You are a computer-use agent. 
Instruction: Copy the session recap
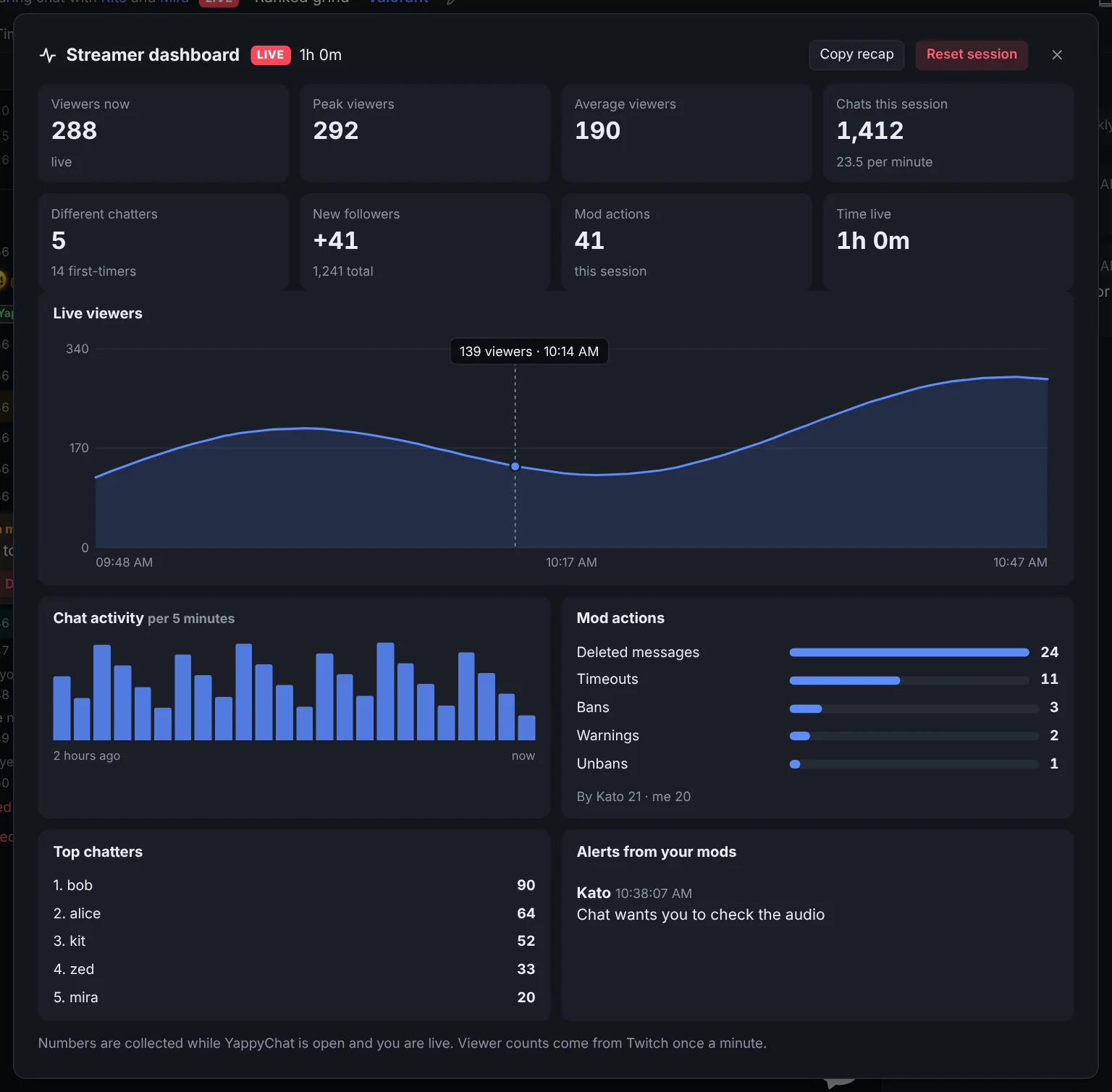pos(856,55)
